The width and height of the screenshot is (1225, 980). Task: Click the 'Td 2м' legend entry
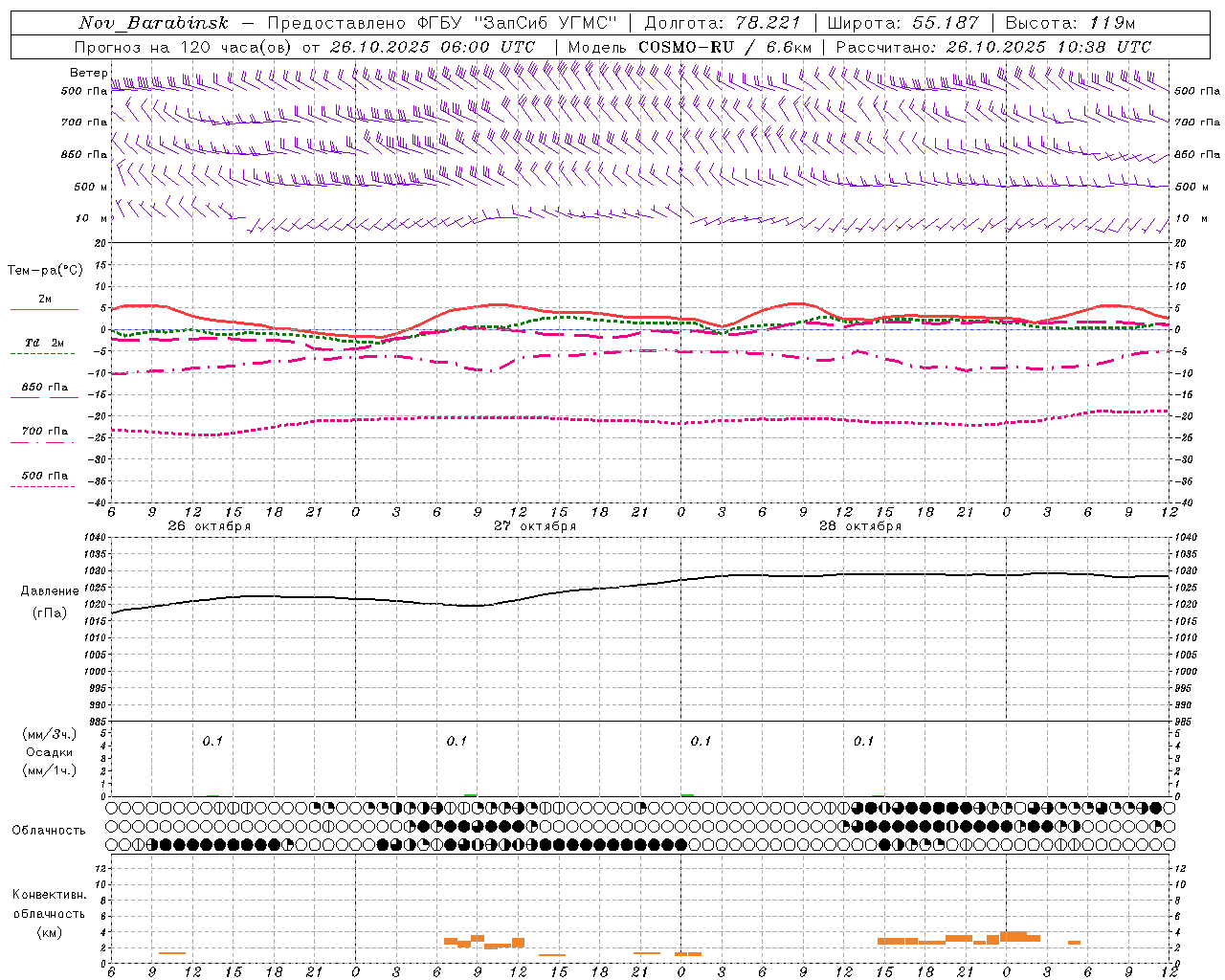pos(44,343)
